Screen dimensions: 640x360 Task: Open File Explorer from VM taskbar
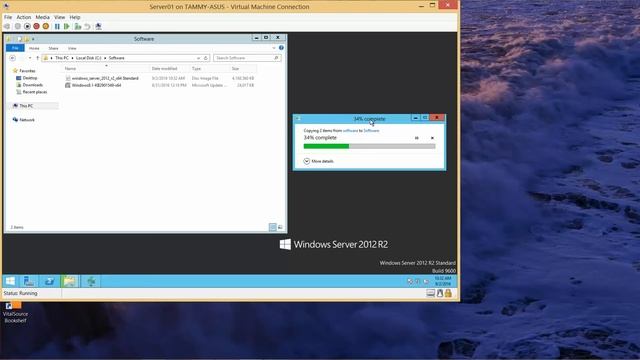(x=69, y=281)
